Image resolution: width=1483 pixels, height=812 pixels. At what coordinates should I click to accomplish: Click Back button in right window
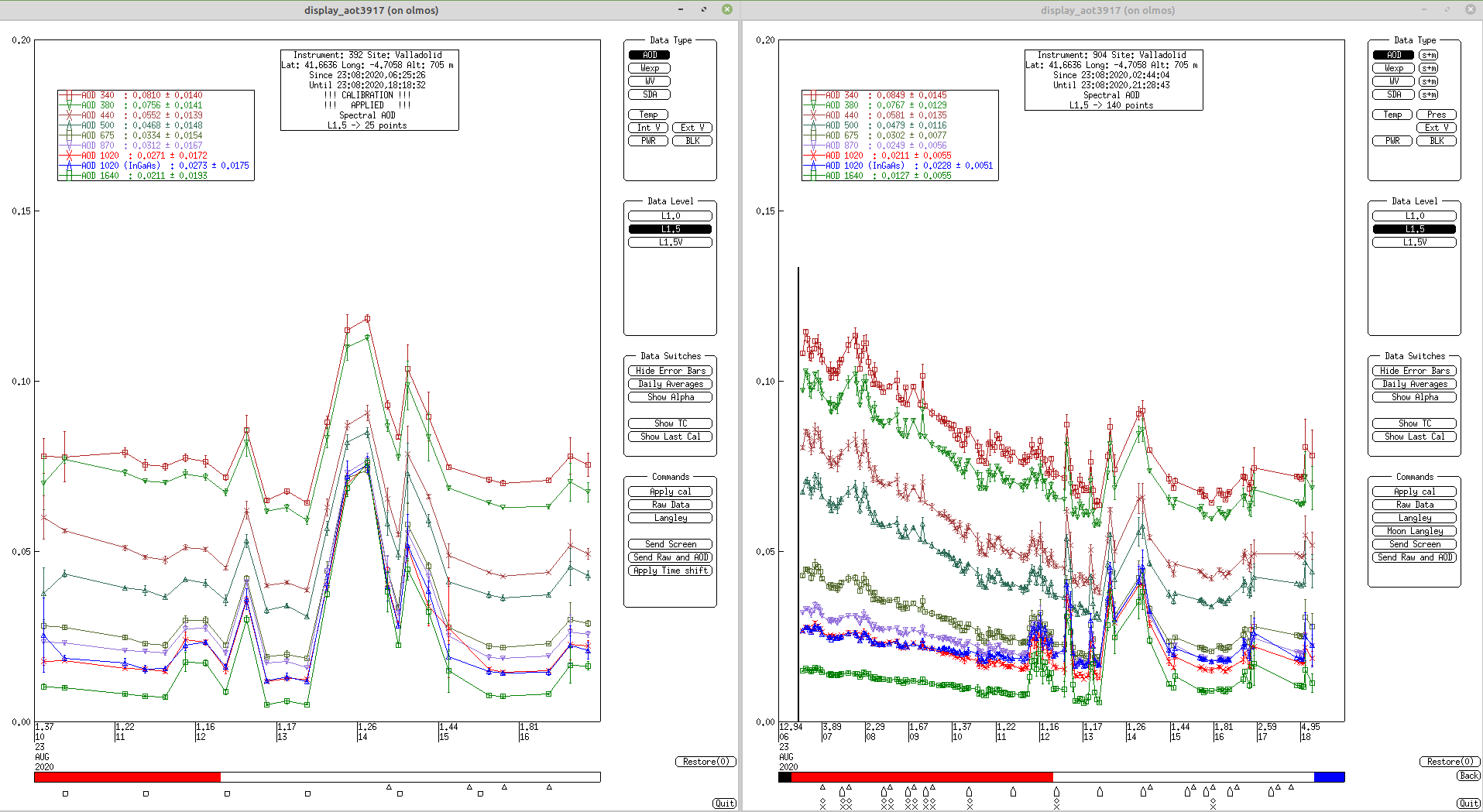(1468, 776)
